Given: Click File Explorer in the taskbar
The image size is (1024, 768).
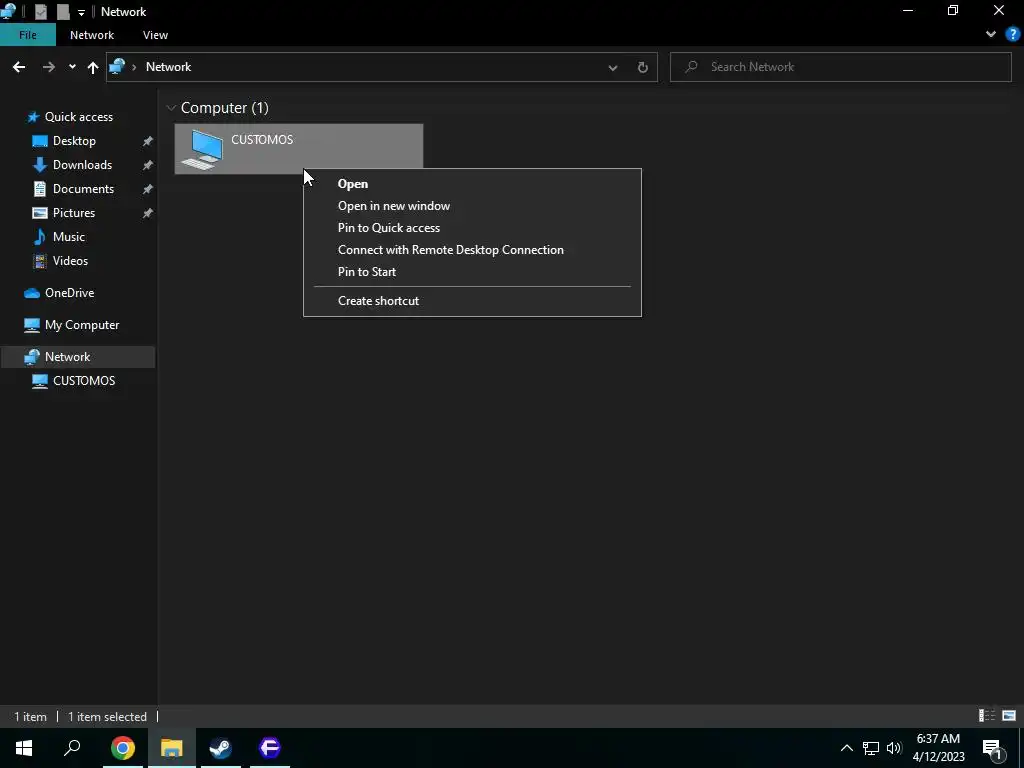Looking at the screenshot, I should 172,748.
